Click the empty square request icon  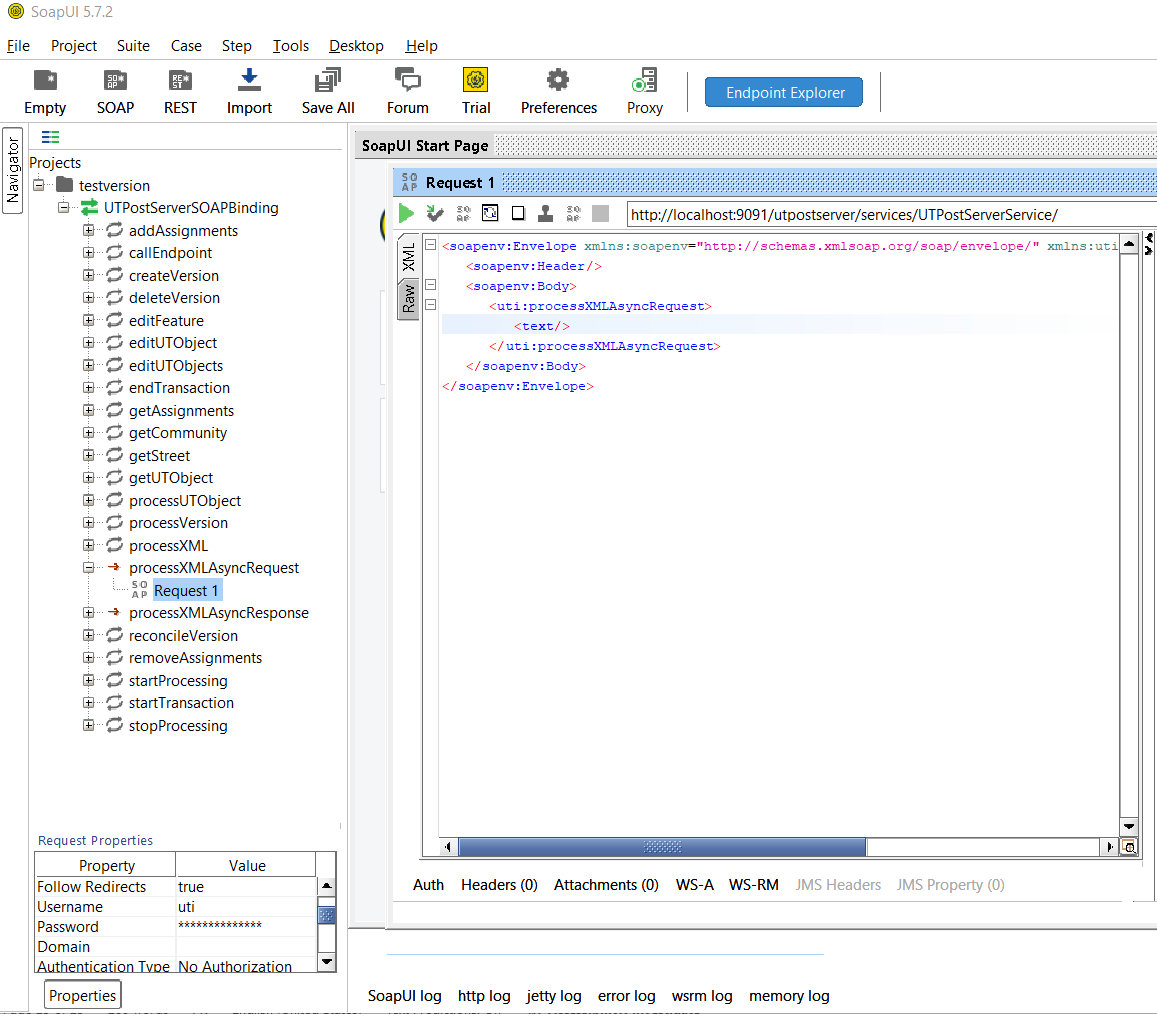coord(518,213)
